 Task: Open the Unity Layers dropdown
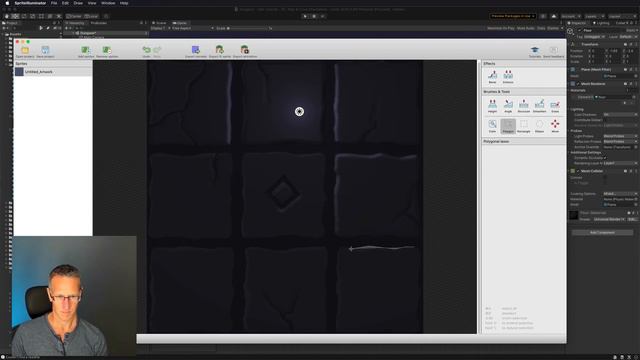click(594, 16)
